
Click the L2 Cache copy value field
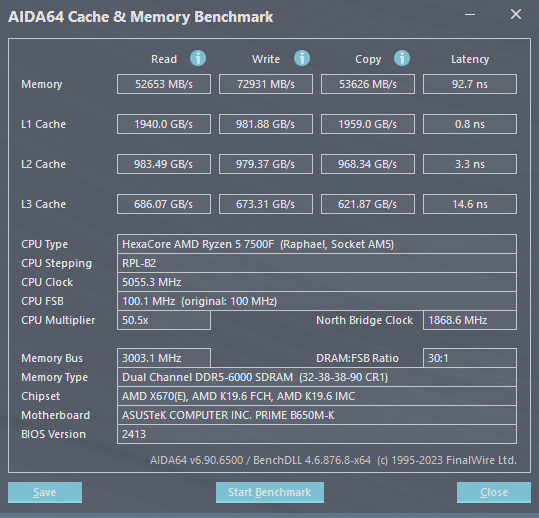[x=368, y=164]
